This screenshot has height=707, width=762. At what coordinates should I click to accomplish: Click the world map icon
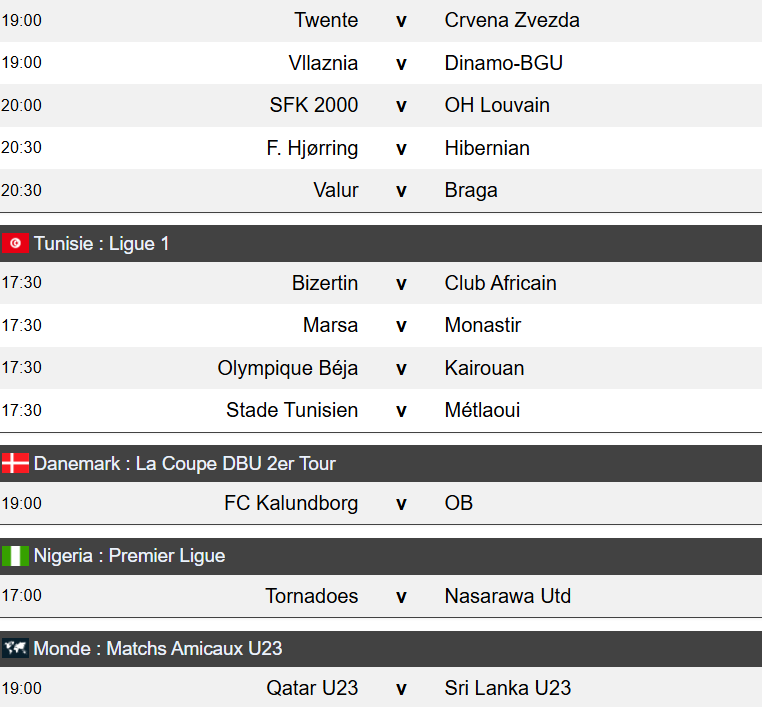point(15,648)
